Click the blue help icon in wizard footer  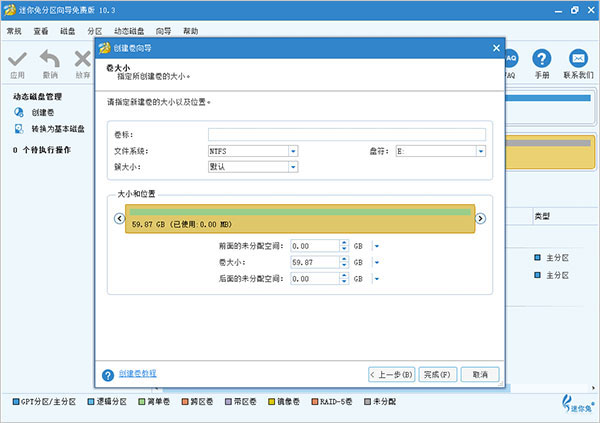coord(108,375)
